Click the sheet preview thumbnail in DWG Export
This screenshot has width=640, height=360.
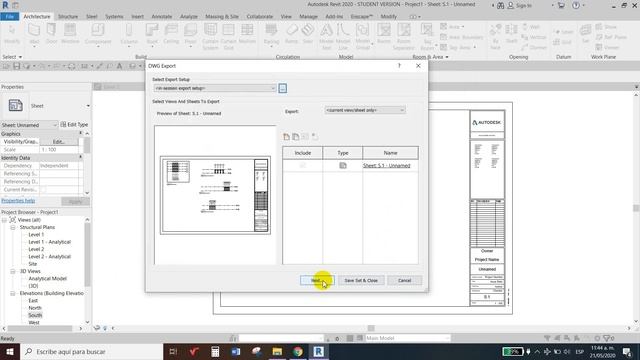tap(215, 195)
